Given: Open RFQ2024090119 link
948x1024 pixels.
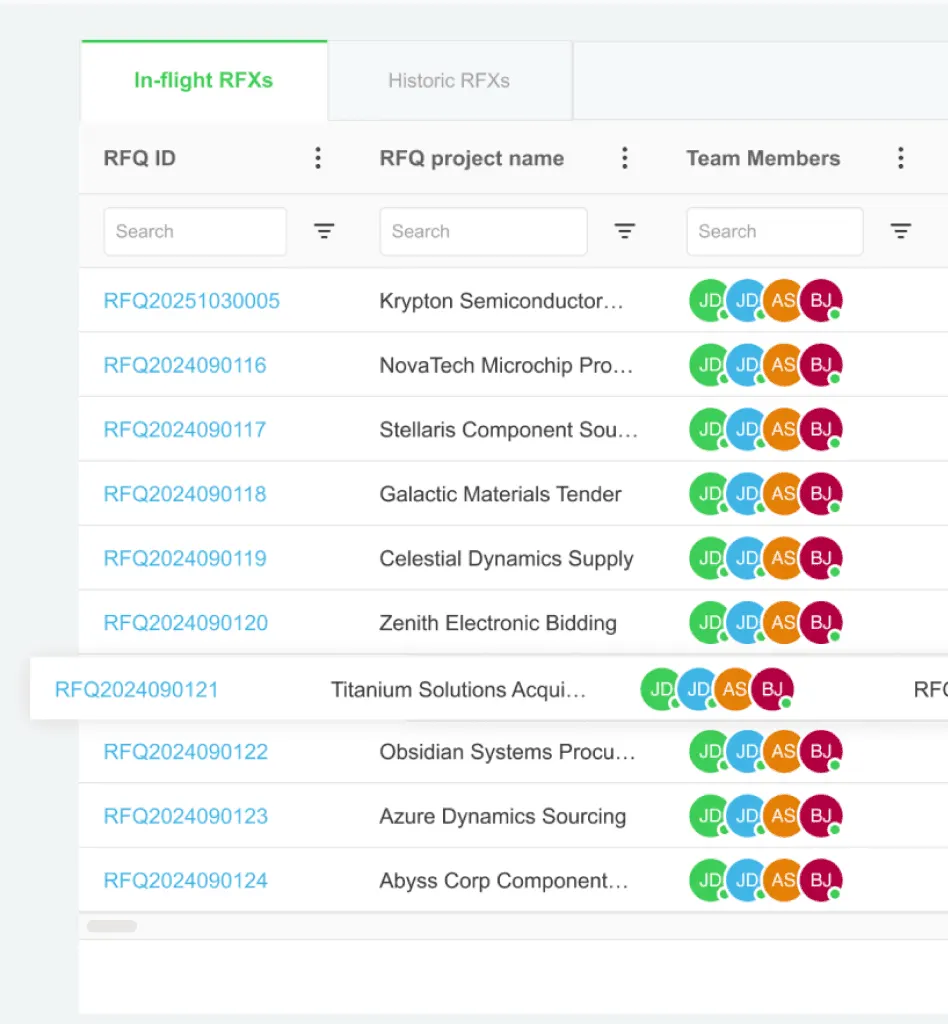Looking at the screenshot, I should click(185, 558).
